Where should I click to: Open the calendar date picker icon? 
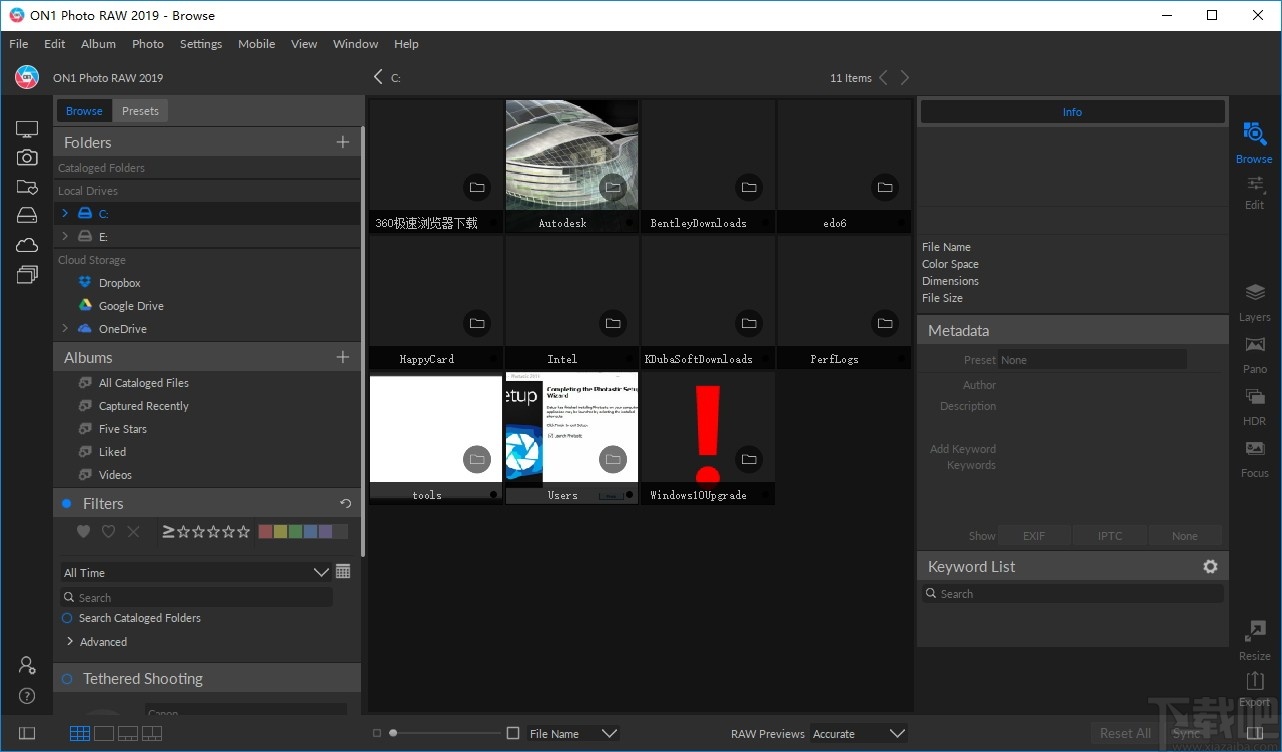coord(343,571)
